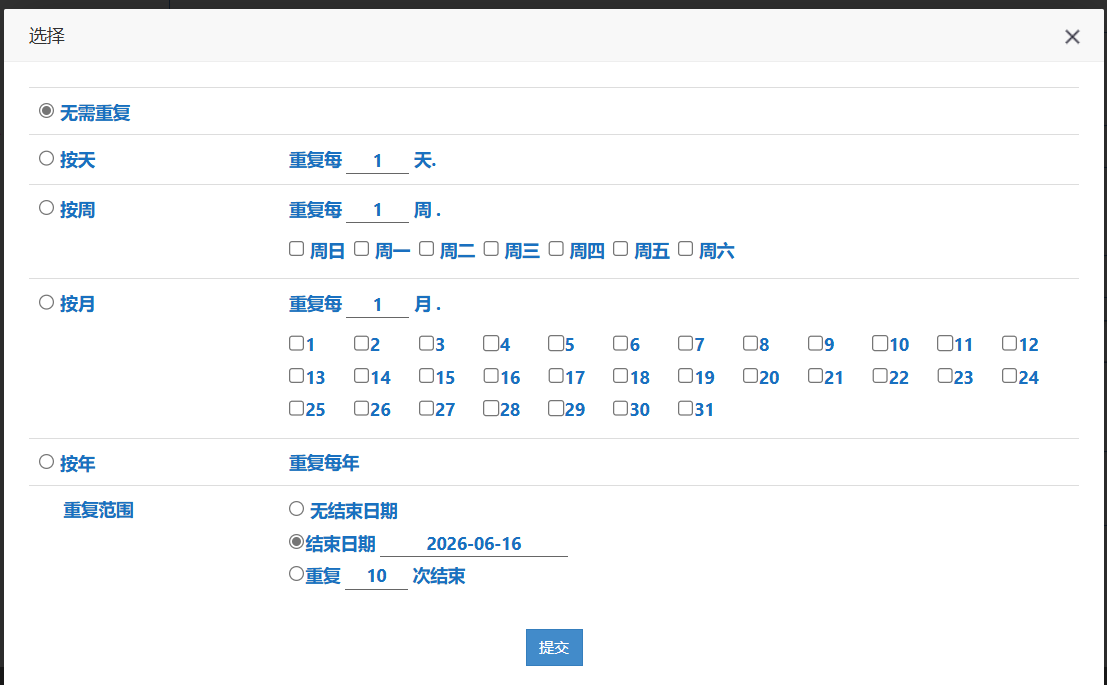Viewport: 1107px width, 685px height.
Task: Select day 22 checkbox
Action: click(880, 376)
